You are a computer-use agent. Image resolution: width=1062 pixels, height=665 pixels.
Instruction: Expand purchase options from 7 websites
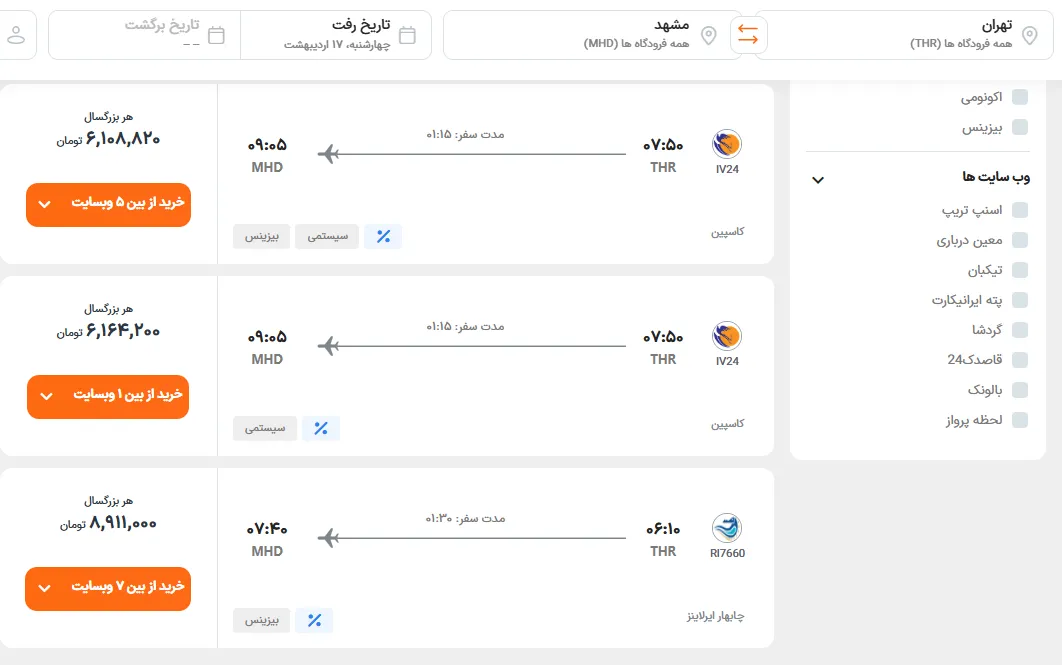click(108, 588)
